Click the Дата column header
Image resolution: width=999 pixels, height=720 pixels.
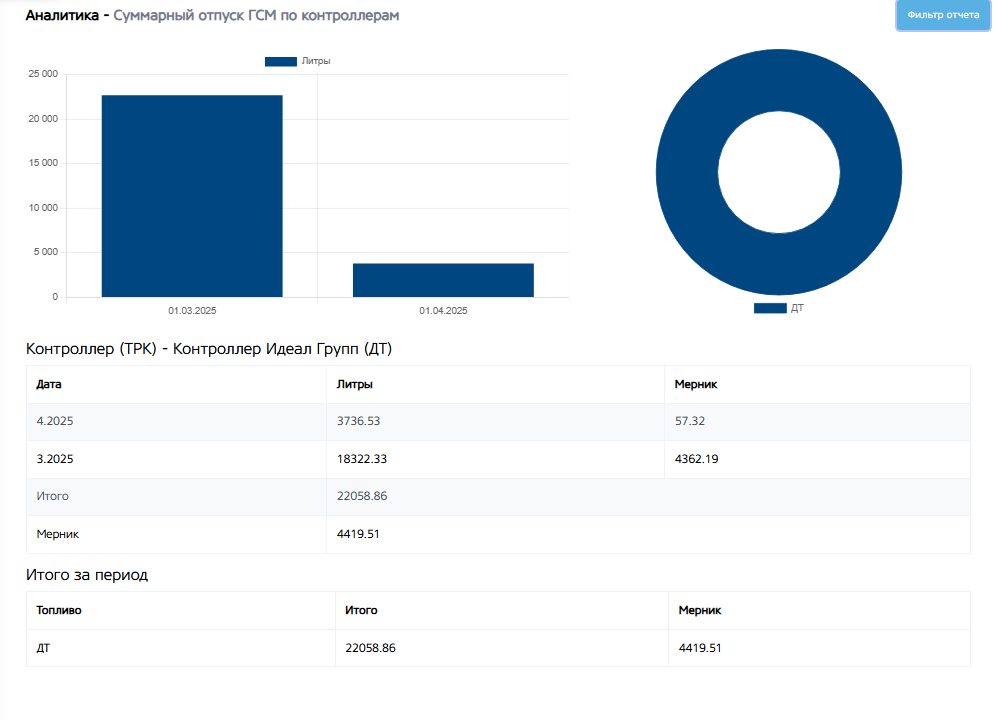click(x=49, y=384)
